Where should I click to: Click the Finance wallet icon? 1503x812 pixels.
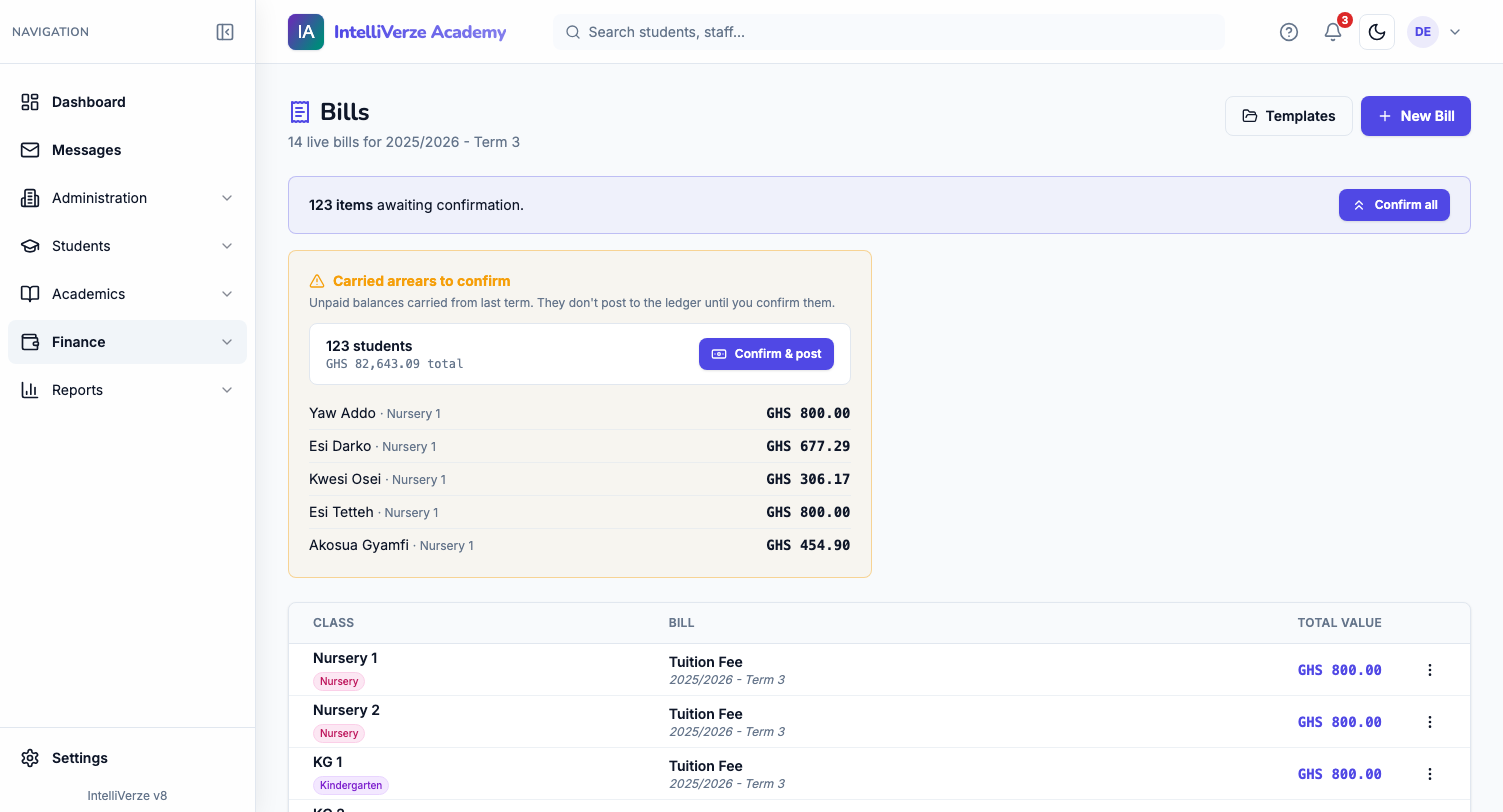tap(30, 342)
